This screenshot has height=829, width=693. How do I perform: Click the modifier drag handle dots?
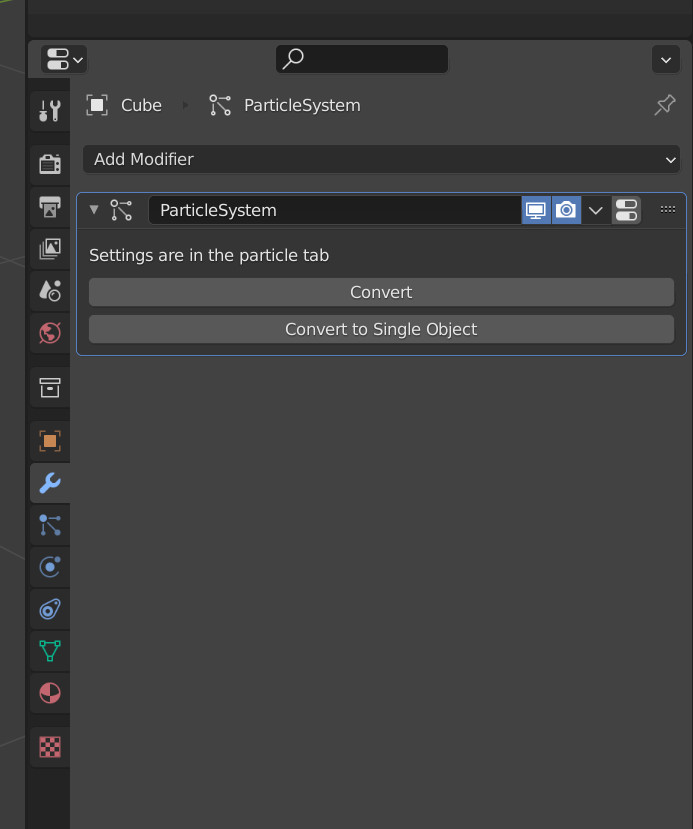[668, 210]
